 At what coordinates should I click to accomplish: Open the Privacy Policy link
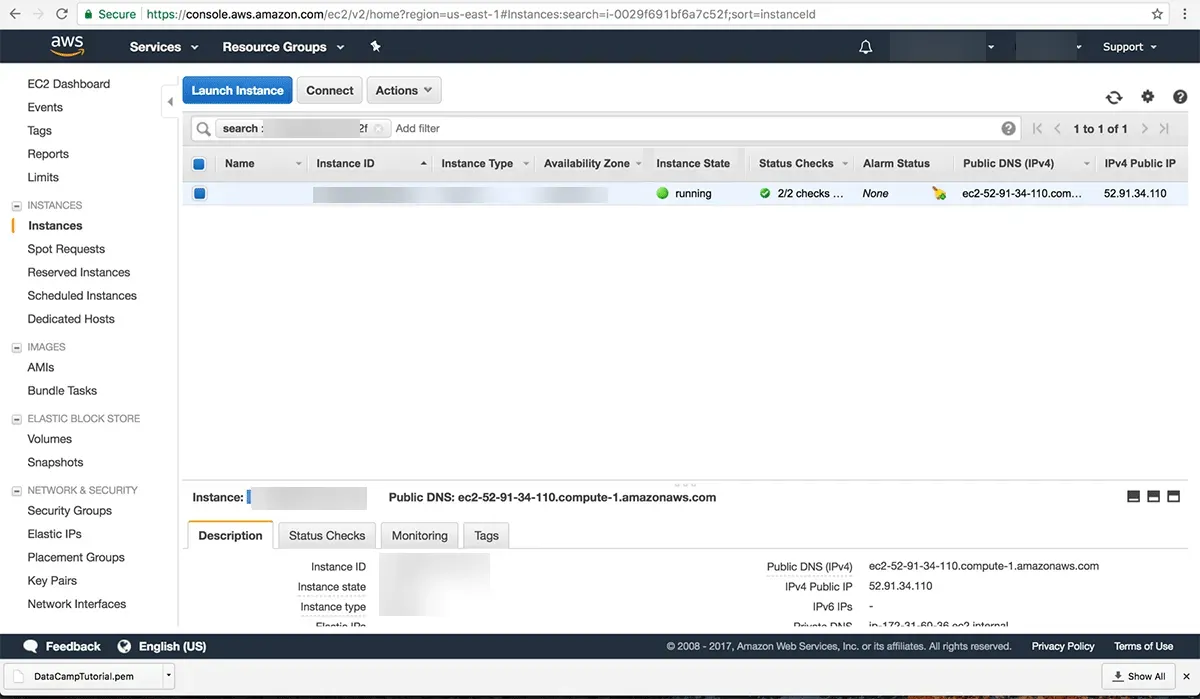[1063, 646]
